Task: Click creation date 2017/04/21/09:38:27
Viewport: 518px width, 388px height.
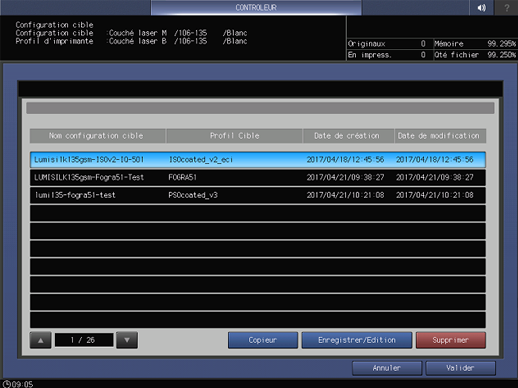Action: click(x=345, y=177)
